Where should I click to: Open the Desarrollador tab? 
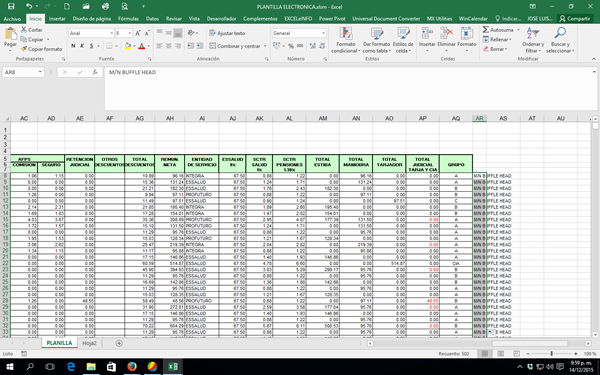pos(222,19)
